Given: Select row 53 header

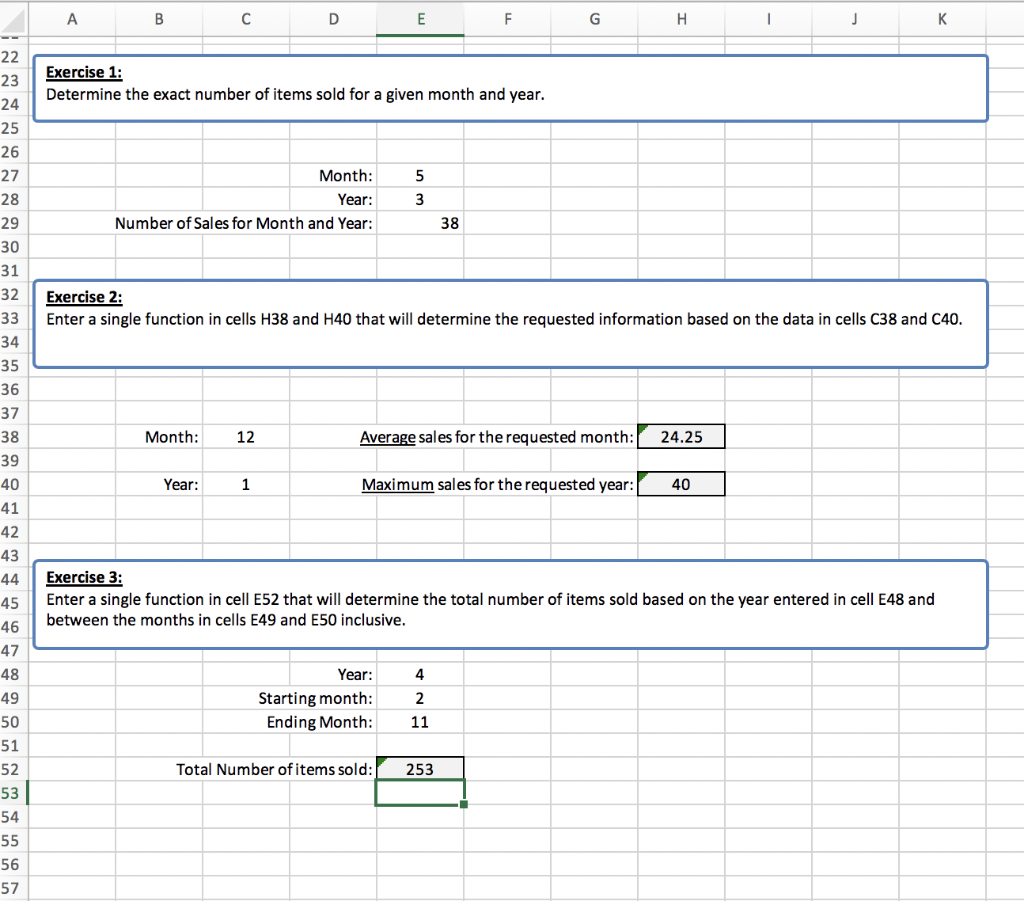Looking at the screenshot, I should tap(13, 793).
